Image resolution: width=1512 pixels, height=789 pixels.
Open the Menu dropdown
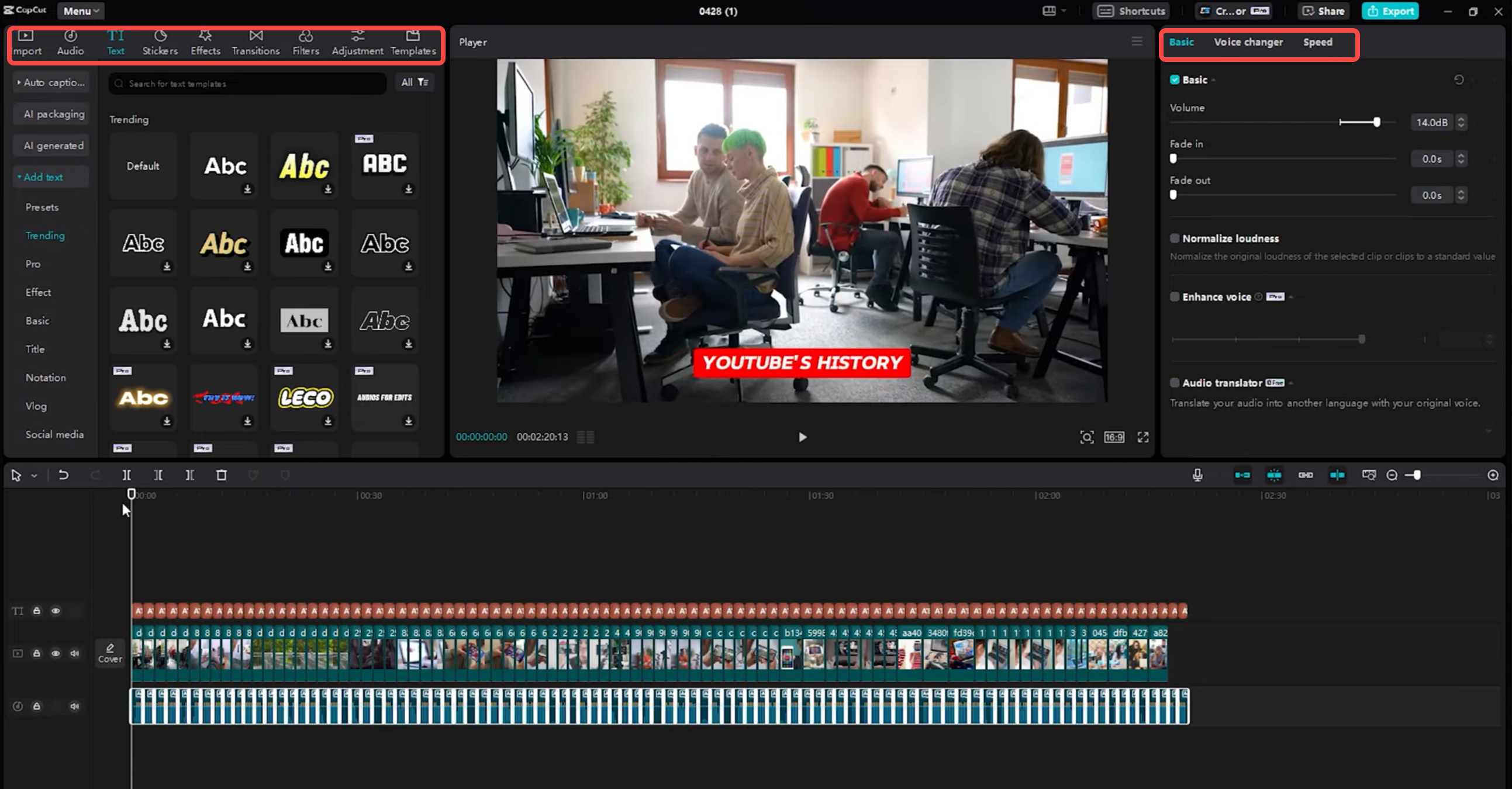pyautogui.click(x=80, y=11)
